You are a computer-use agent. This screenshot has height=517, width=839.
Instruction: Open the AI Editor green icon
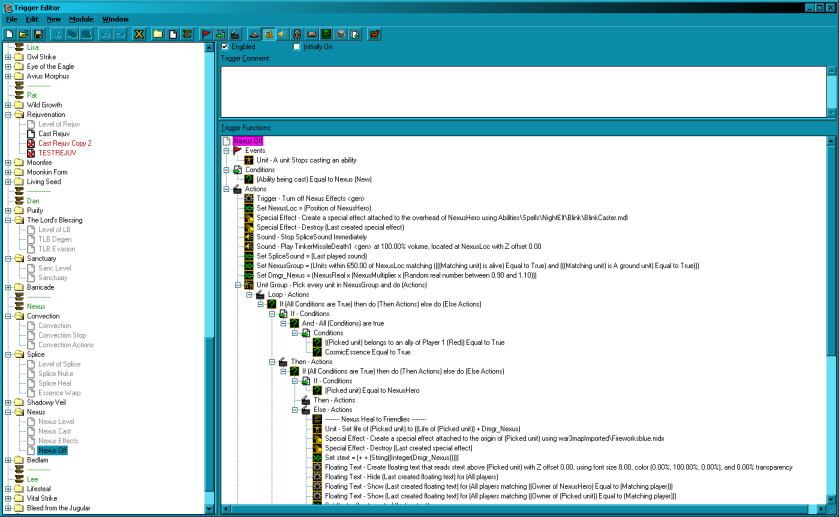[x=326, y=34]
